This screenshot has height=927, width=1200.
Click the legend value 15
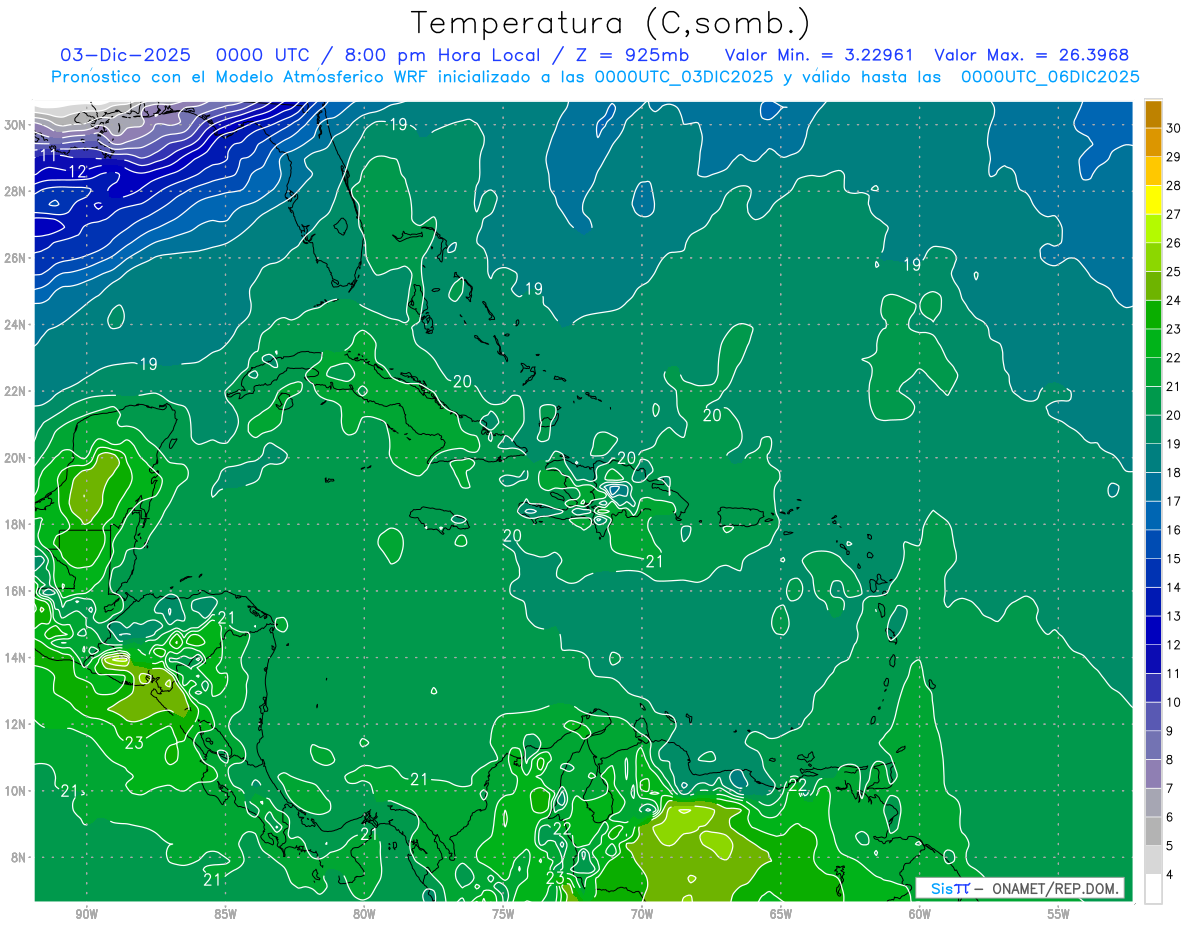click(x=1174, y=559)
